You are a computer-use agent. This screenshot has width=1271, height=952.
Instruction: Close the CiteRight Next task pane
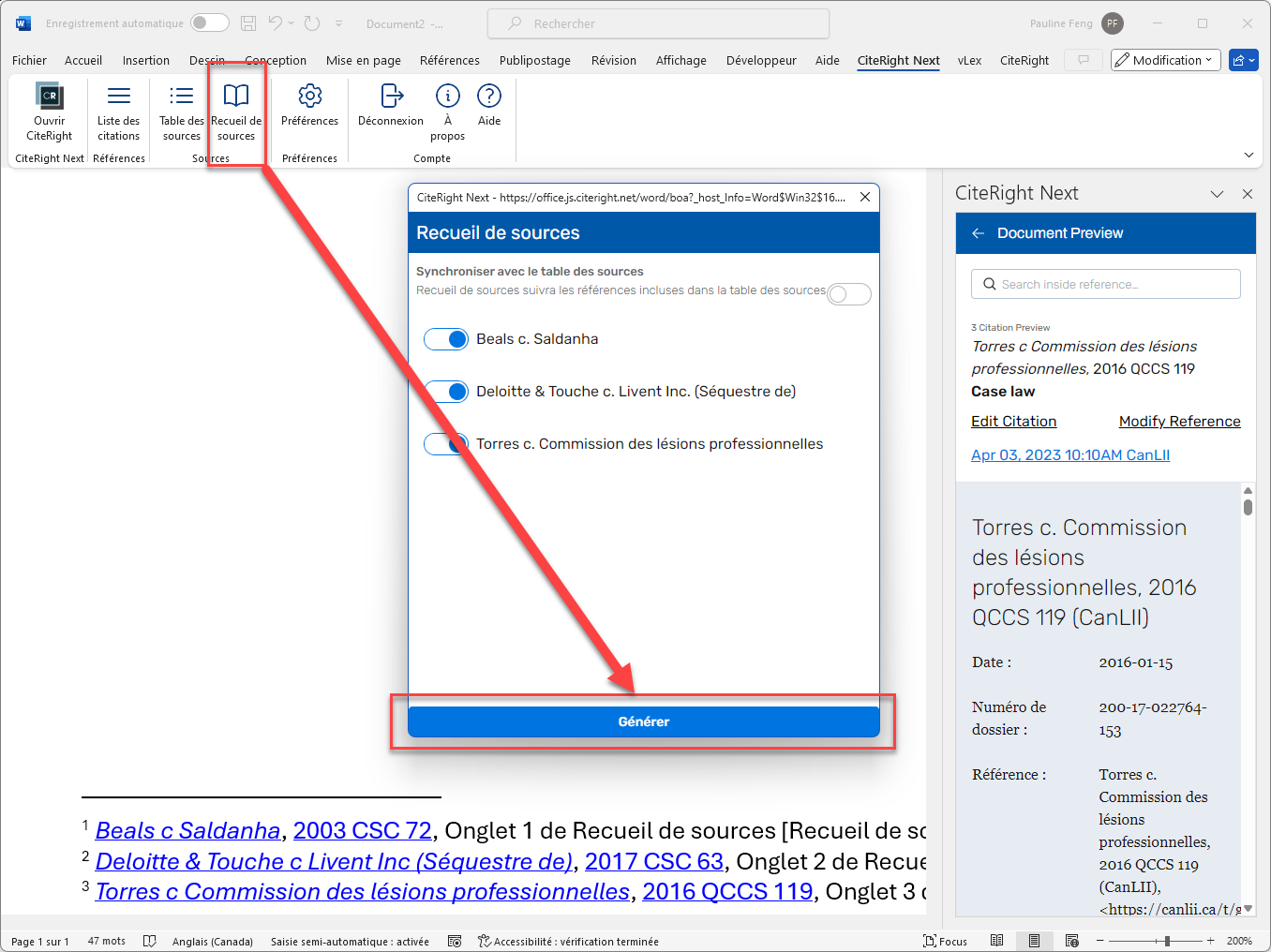coord(1248,194)
